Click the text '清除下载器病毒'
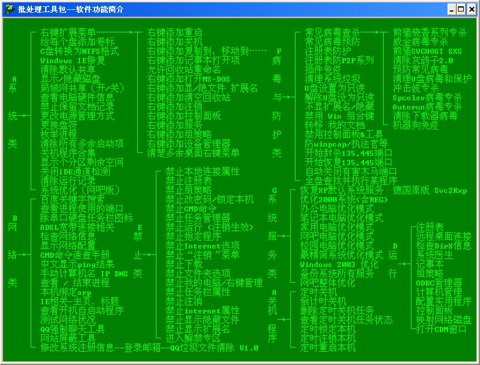The width and height of the screenshot is (480, 365). point(425,116)
